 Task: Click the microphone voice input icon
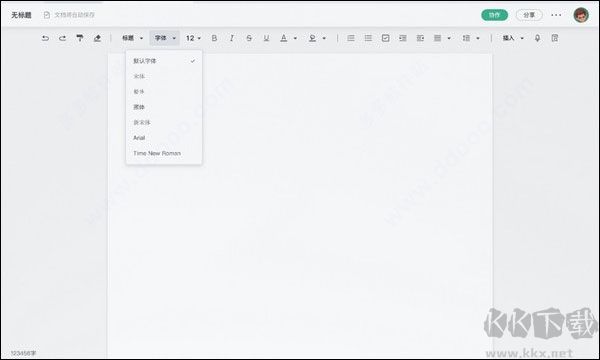point(537,38)
